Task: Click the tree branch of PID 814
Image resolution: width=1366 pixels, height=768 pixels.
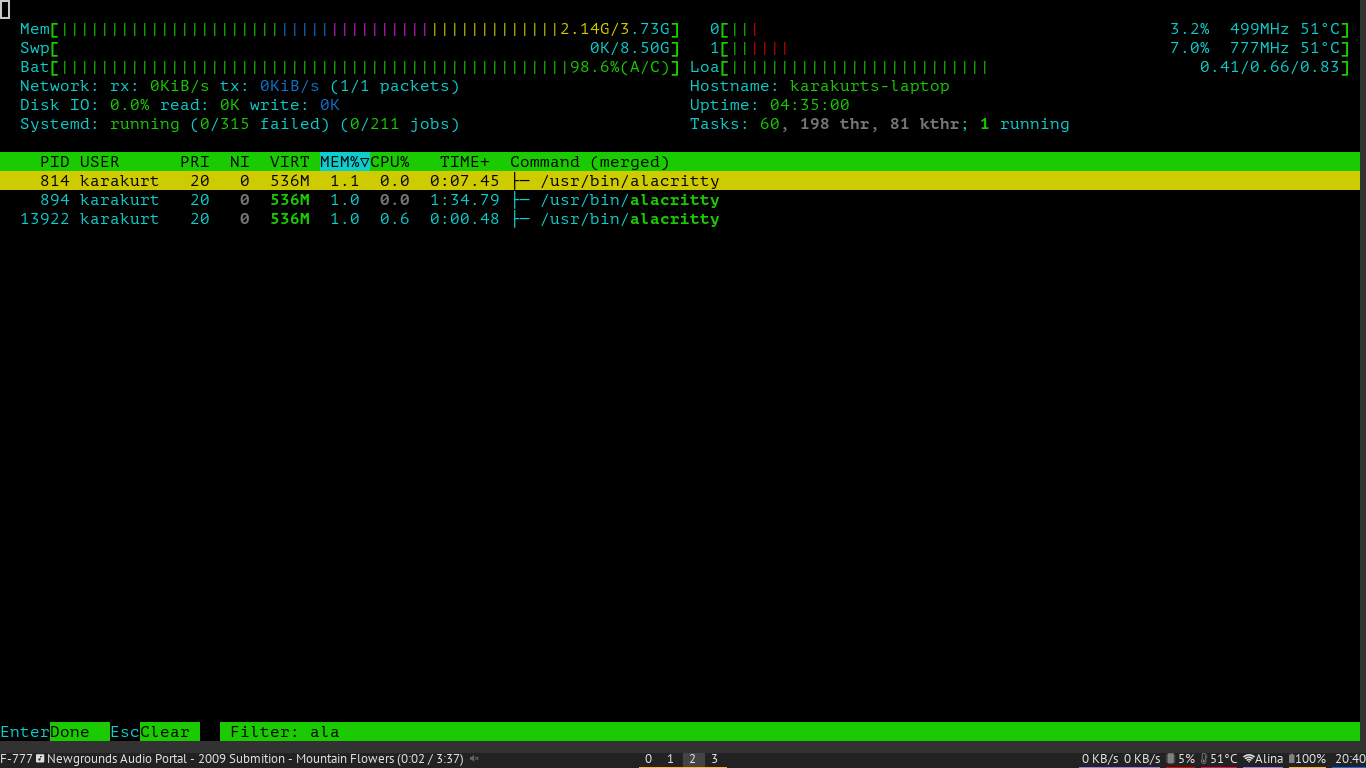Action: click(520, 181)
